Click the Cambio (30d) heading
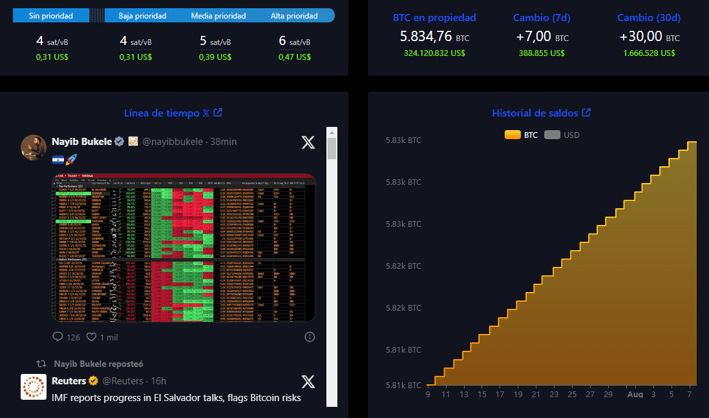The image size is (709, 418). pos(649,18)
